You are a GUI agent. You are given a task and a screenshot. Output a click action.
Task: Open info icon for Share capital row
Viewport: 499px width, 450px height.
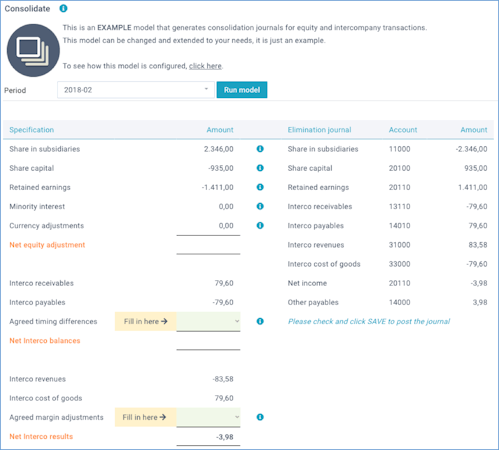tap(260, 168)
